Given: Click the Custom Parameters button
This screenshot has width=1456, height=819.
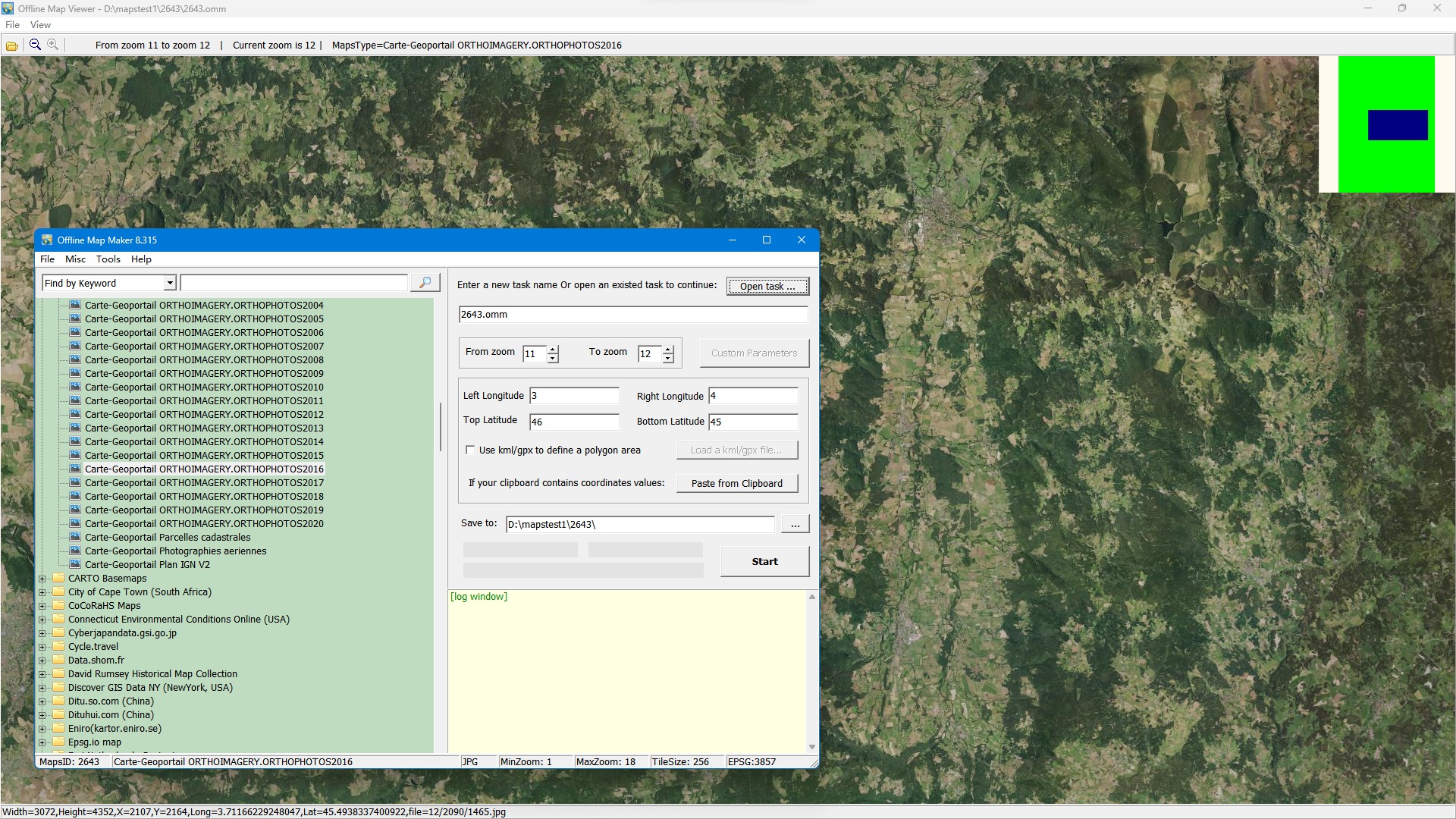Looking at the screenshot, I should point(754,353).
